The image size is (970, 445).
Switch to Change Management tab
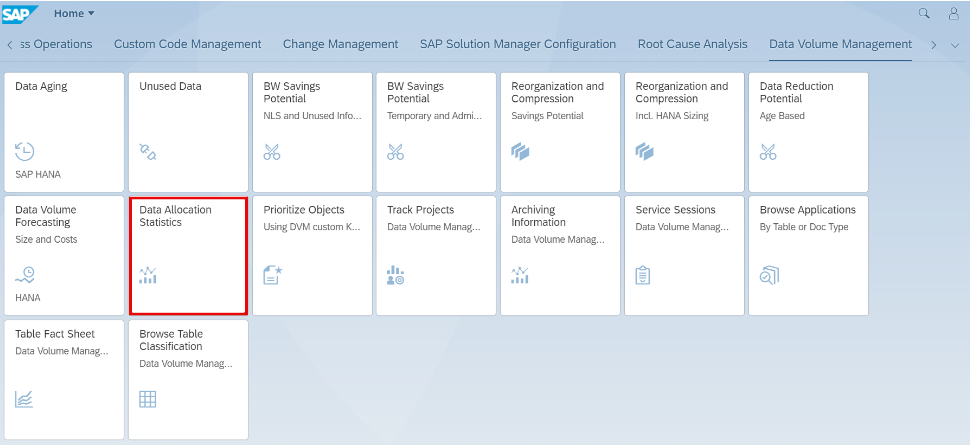pos(340,44)
